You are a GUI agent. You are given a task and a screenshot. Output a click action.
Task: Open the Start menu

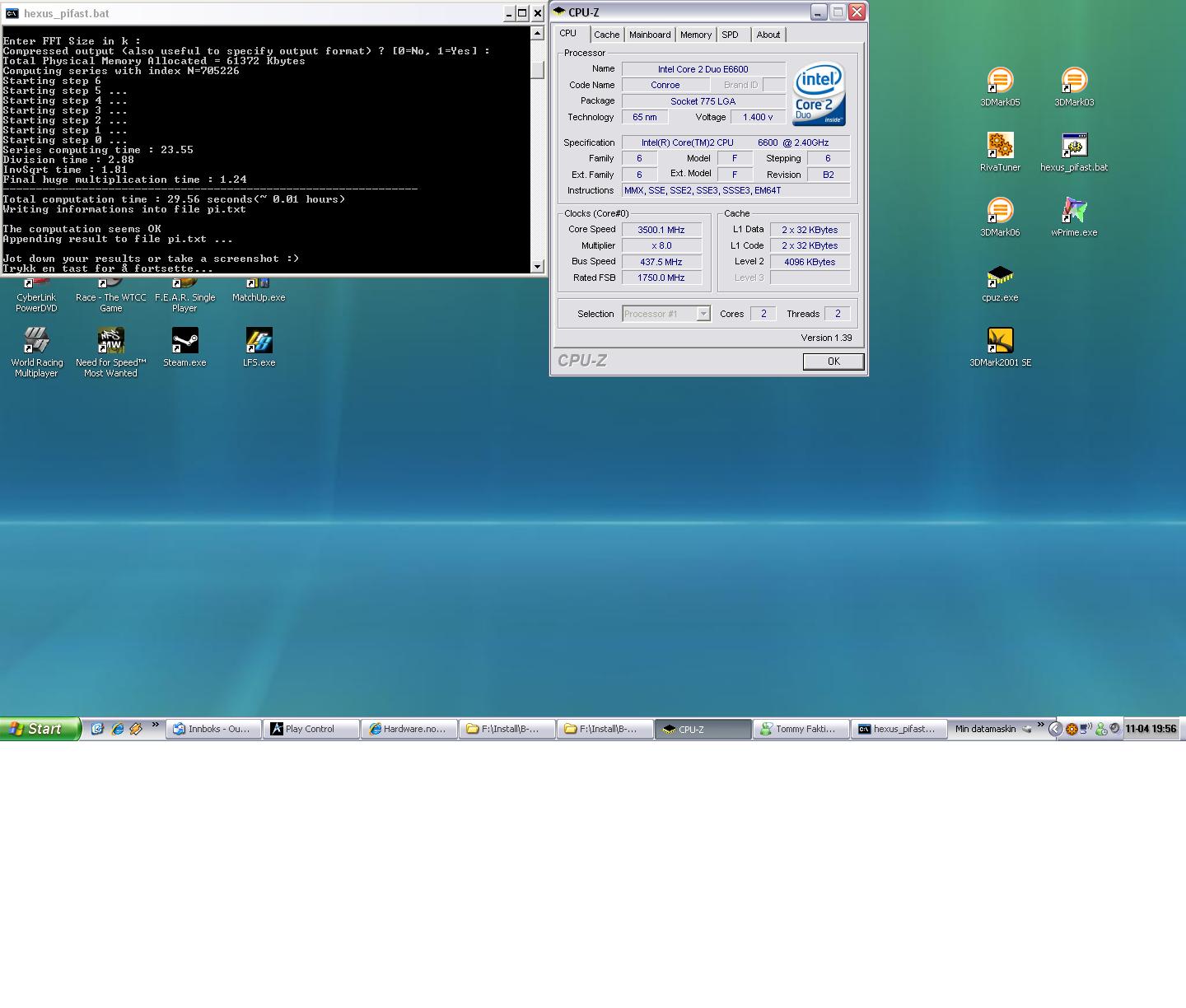click(x=40, y=729)
